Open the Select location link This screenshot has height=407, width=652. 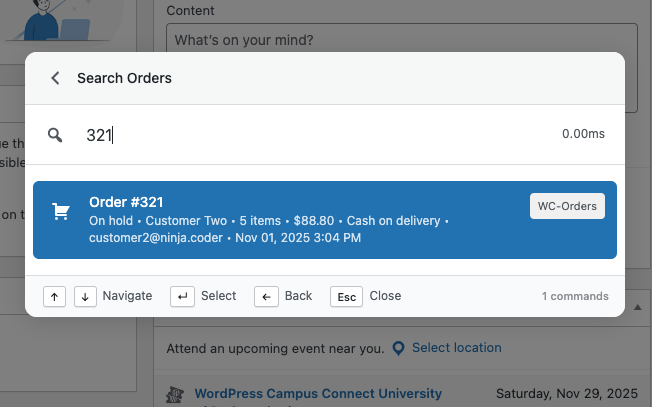pos(456,348)
